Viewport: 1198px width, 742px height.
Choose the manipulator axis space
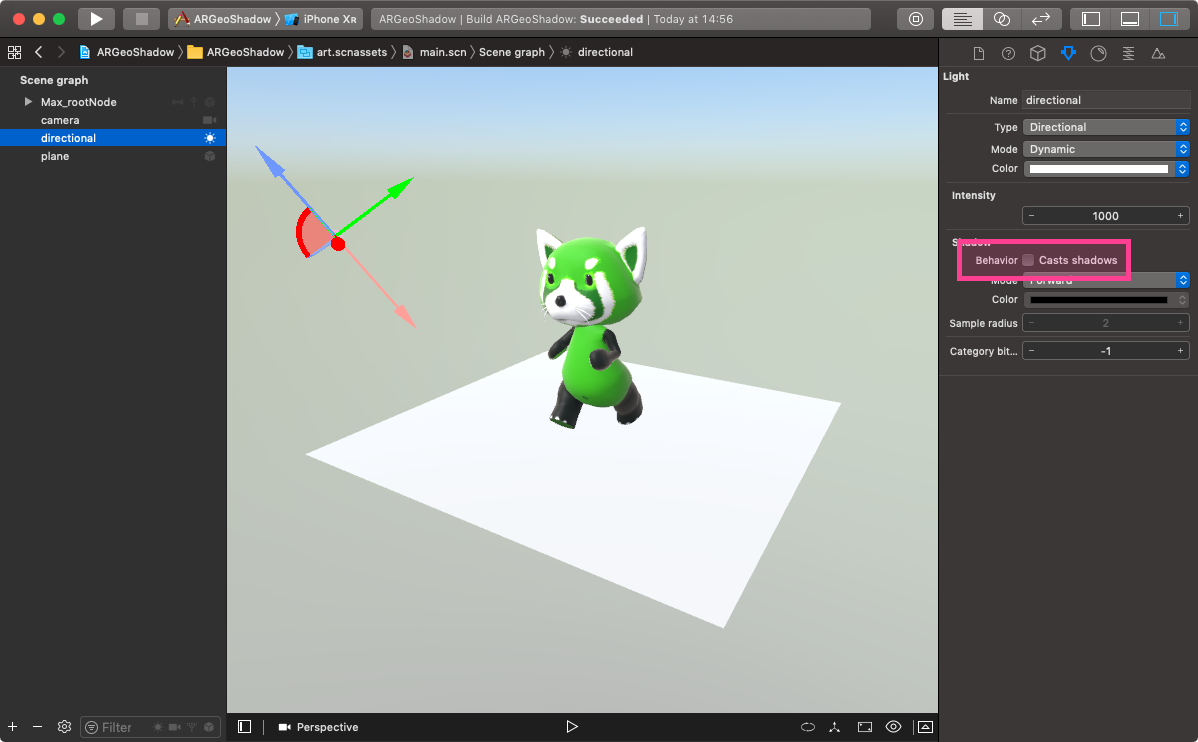tap(835, 727)
